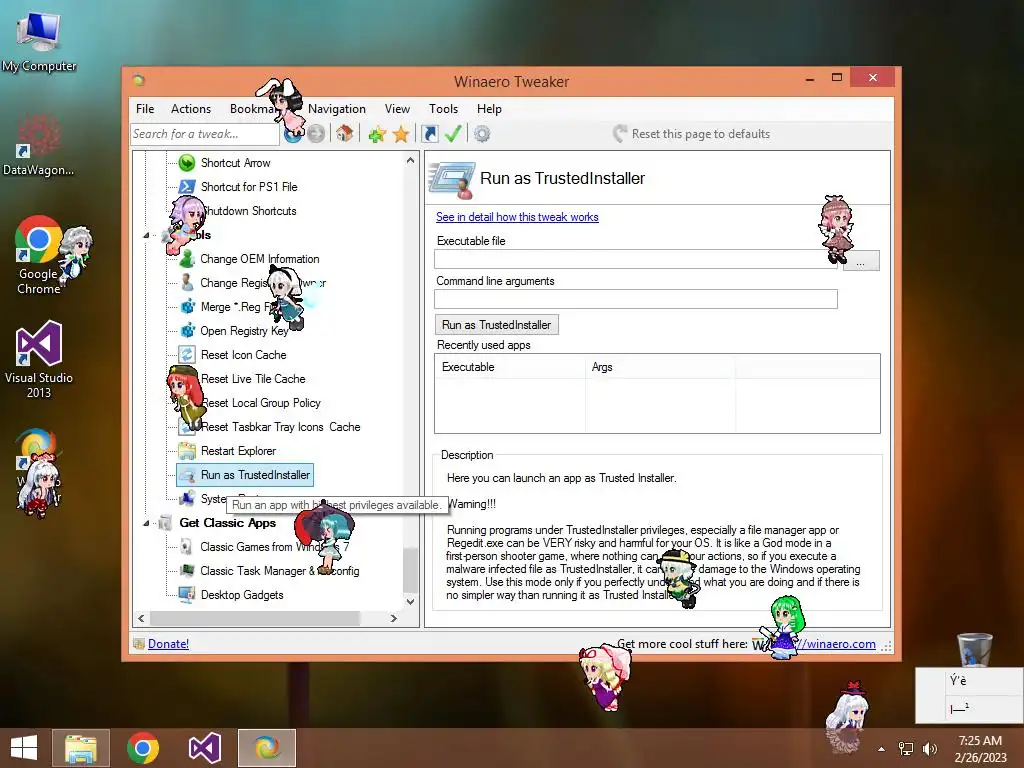Click the Args column header
Image resolution: width=1024 pixels, height=768 pixels.
point(660,367)
